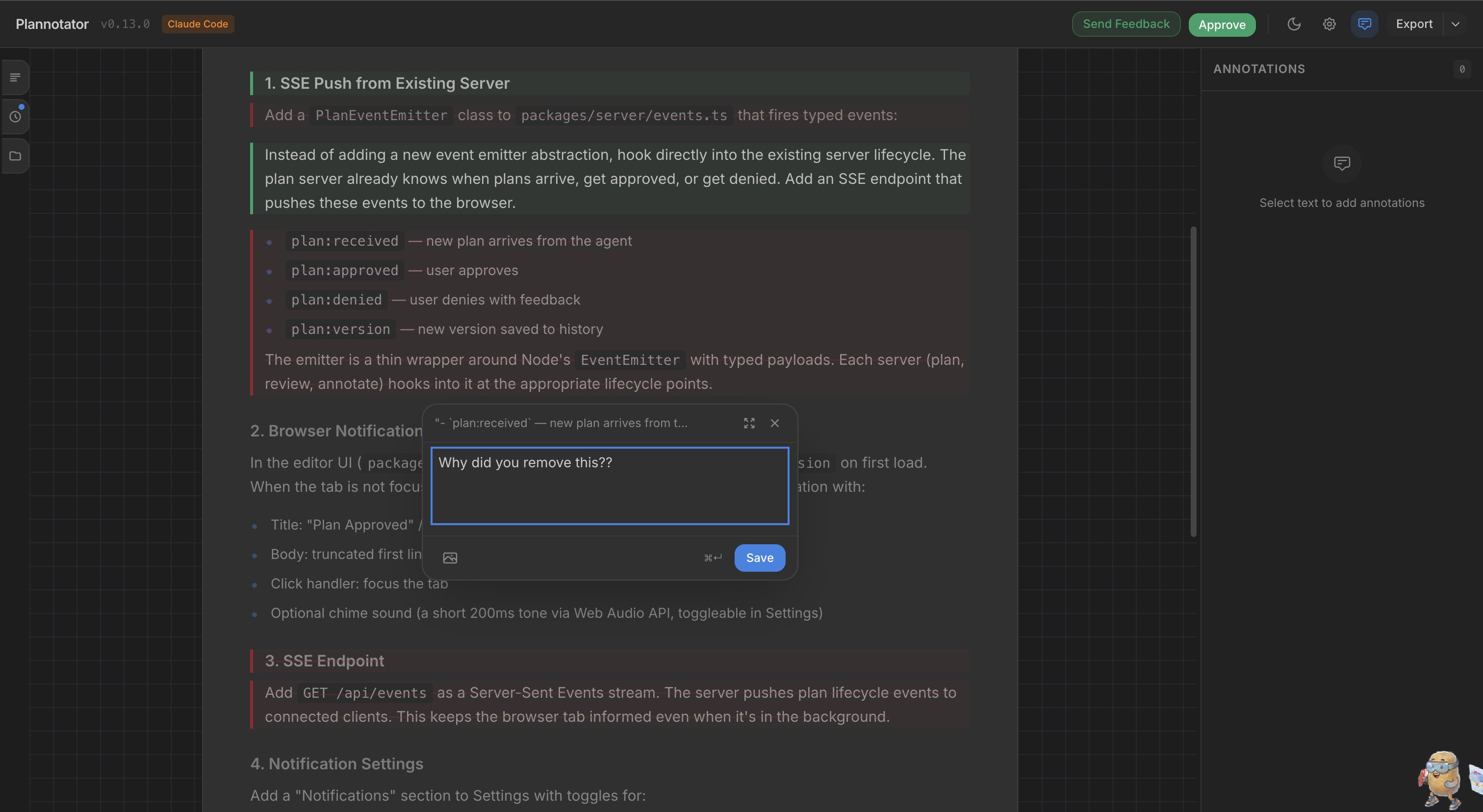Attach image to annotation comment
This screenshot has width=1483, height=812.
pyautogui.click(x=450, y=558)
